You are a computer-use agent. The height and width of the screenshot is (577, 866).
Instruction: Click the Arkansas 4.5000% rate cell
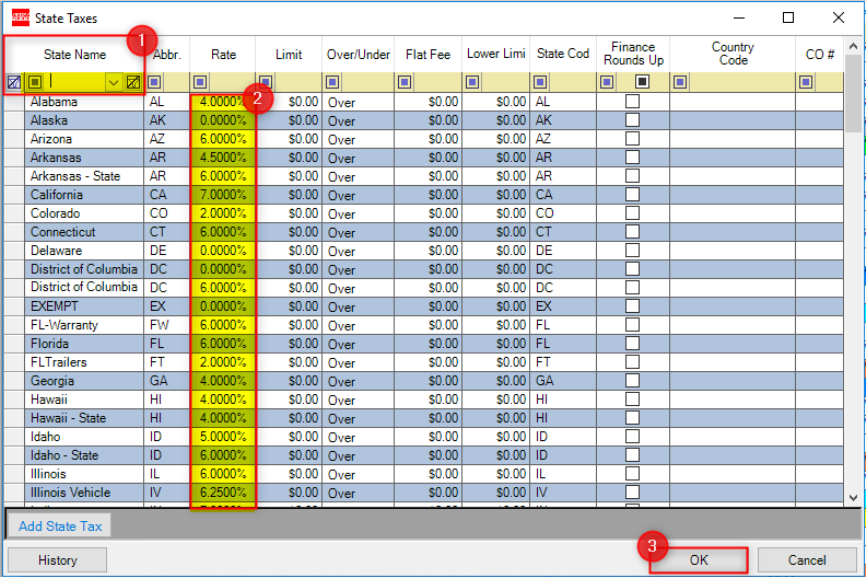tap(223, 157)
